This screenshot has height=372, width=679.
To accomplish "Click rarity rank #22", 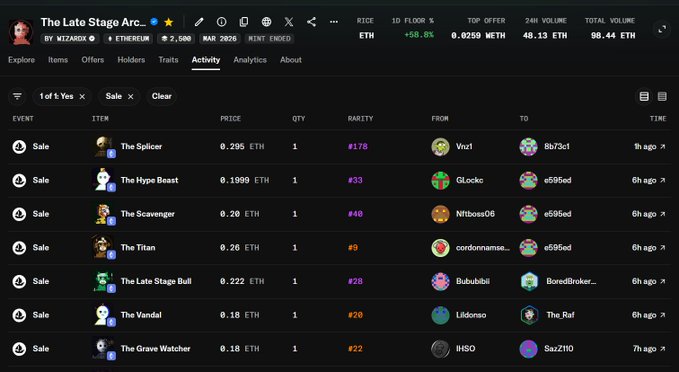I will coord(355,349).
